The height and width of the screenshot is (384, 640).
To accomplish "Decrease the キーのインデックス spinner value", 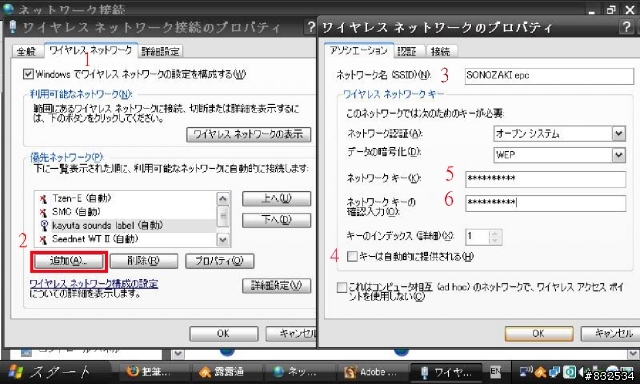I will pyautogui.click(x=495, y=240).
